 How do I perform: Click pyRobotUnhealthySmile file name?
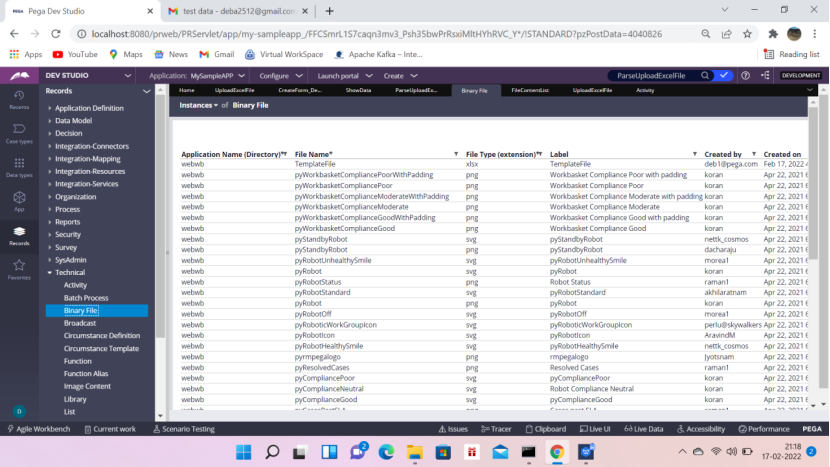point(333,261)
